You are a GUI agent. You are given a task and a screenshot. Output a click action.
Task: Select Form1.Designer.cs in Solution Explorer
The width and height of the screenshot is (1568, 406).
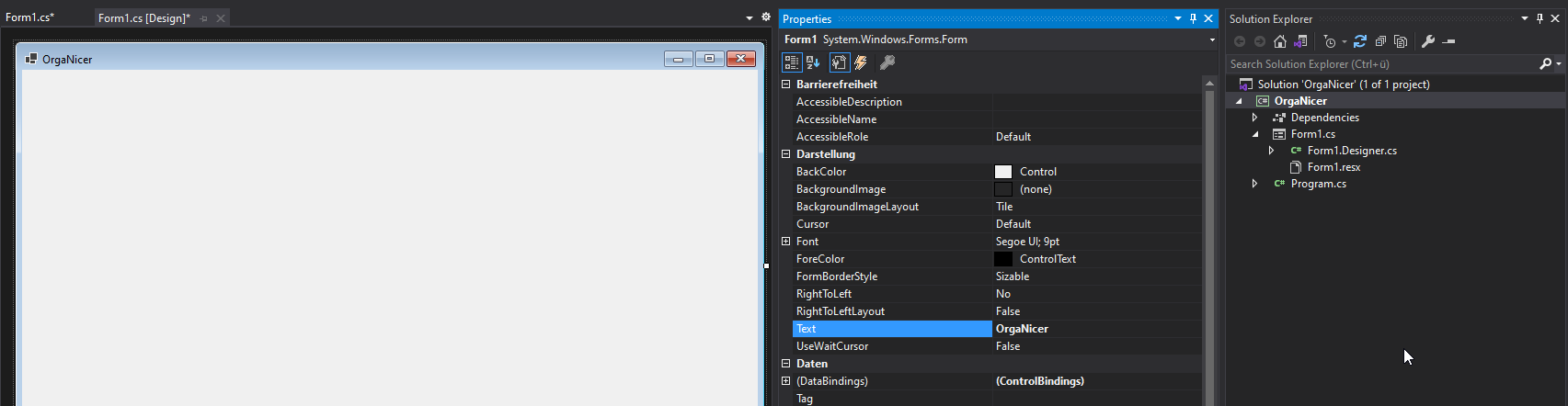1352,151
